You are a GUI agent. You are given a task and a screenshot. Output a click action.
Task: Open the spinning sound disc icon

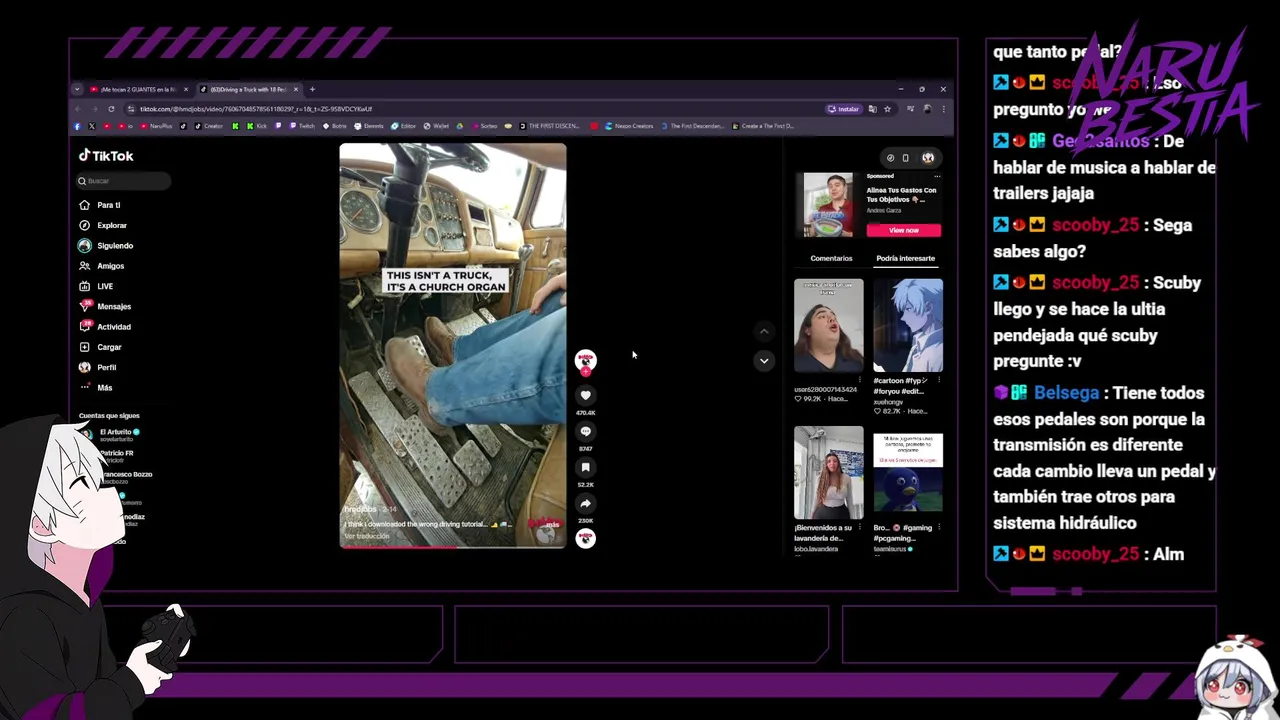pyautogui.click(x=586, y=538)
